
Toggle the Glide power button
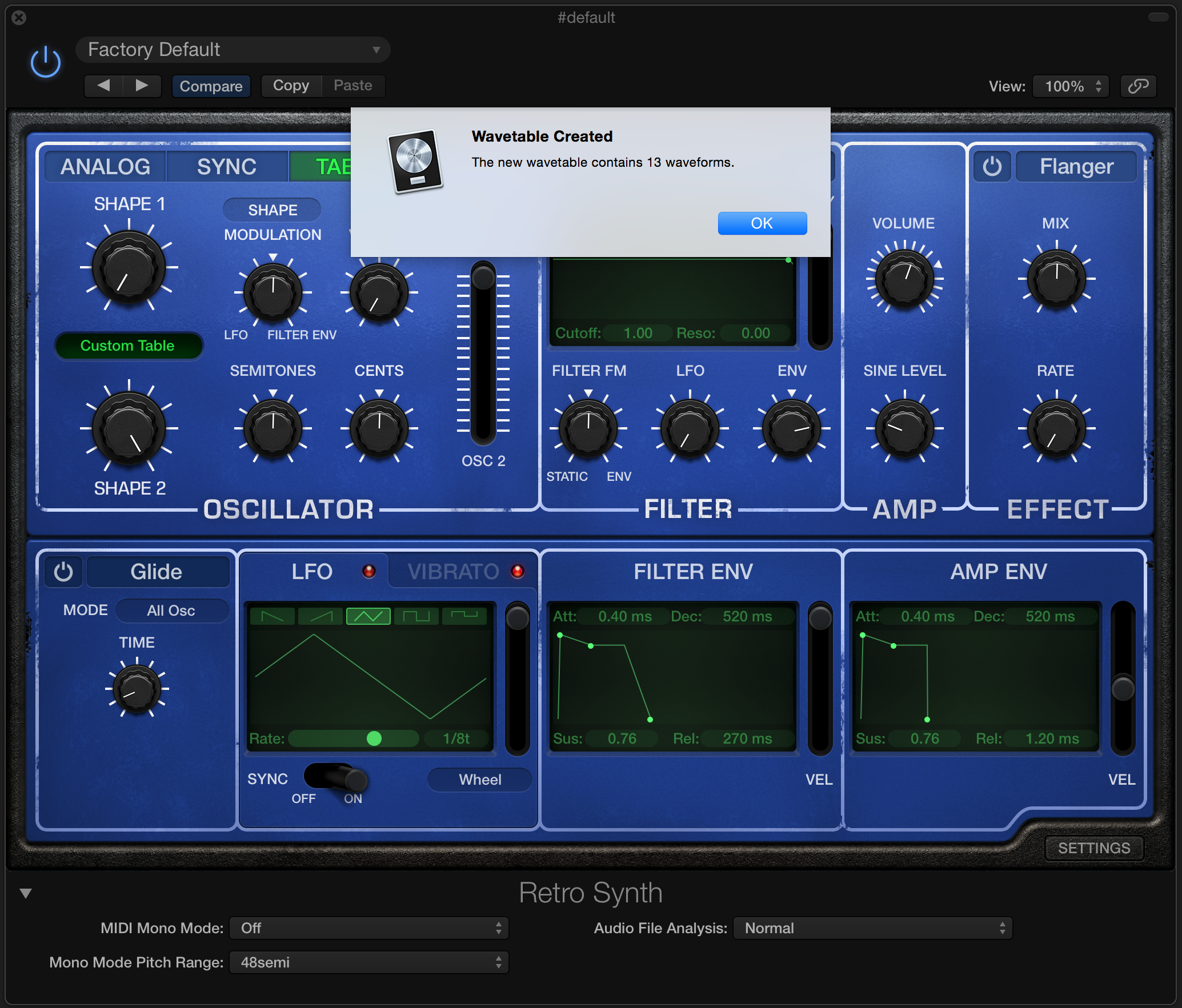[63, 571]
